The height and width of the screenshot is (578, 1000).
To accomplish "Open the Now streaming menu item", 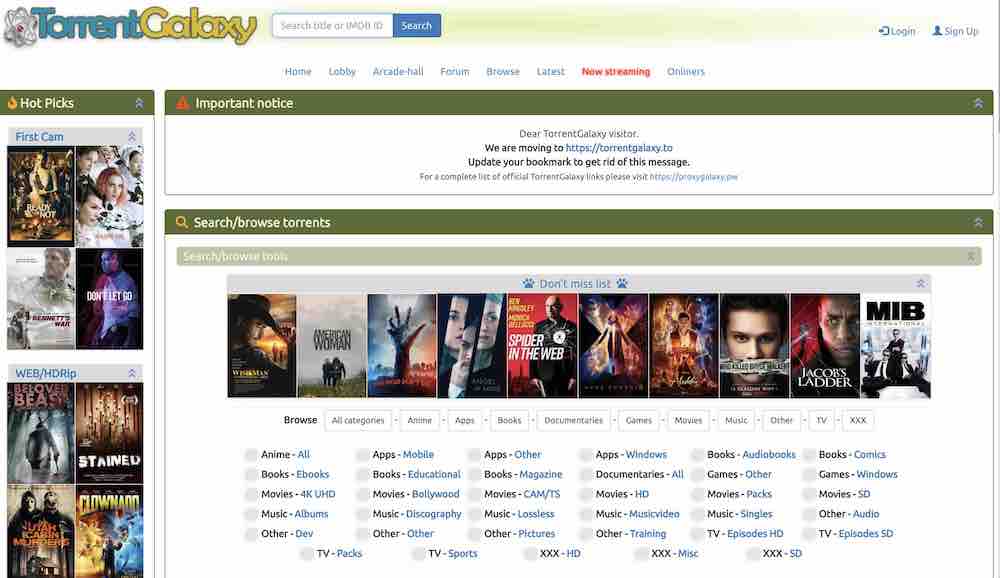I will (x=616, y=71).
